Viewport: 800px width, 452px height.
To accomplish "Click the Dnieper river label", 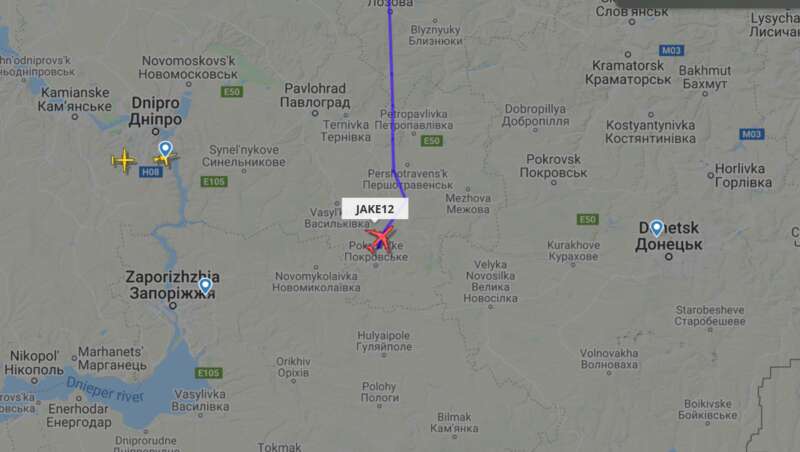I will click(x=105, y=390).
